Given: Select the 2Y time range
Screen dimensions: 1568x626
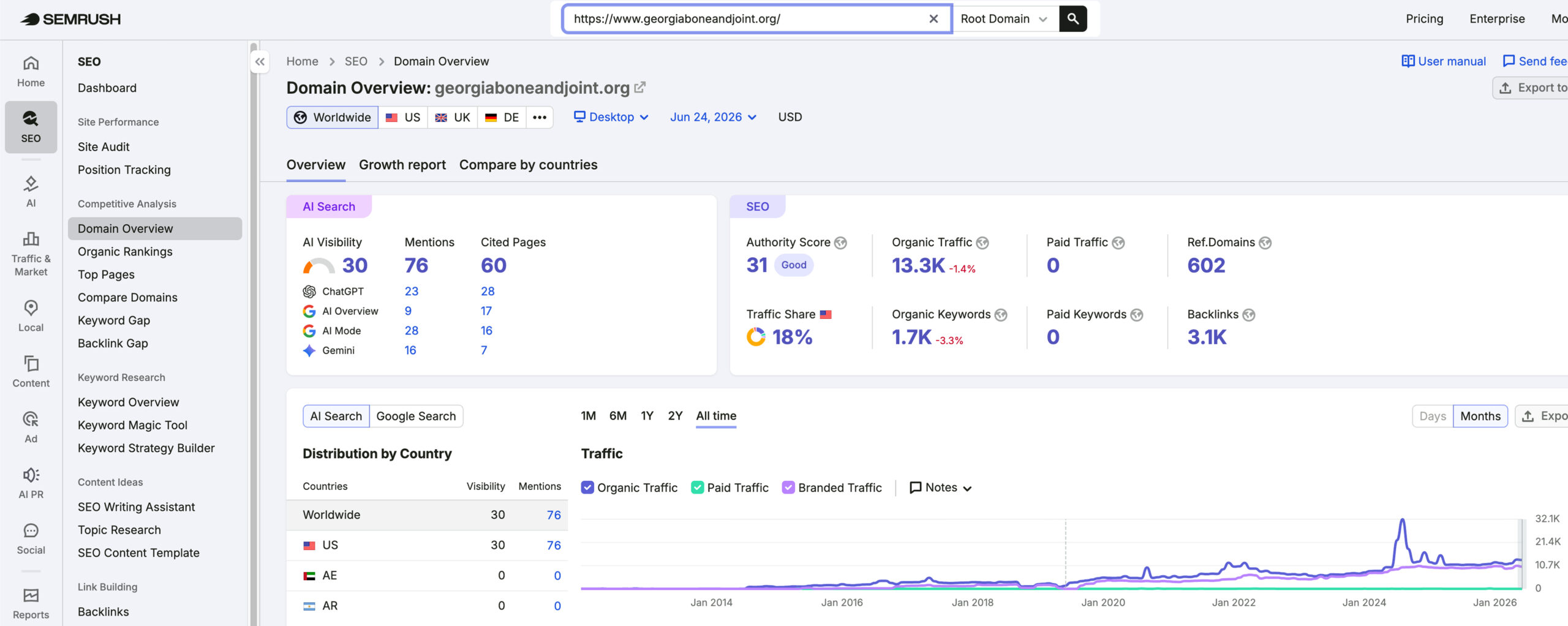Looking at the screenshot, I should coord(675,416).
